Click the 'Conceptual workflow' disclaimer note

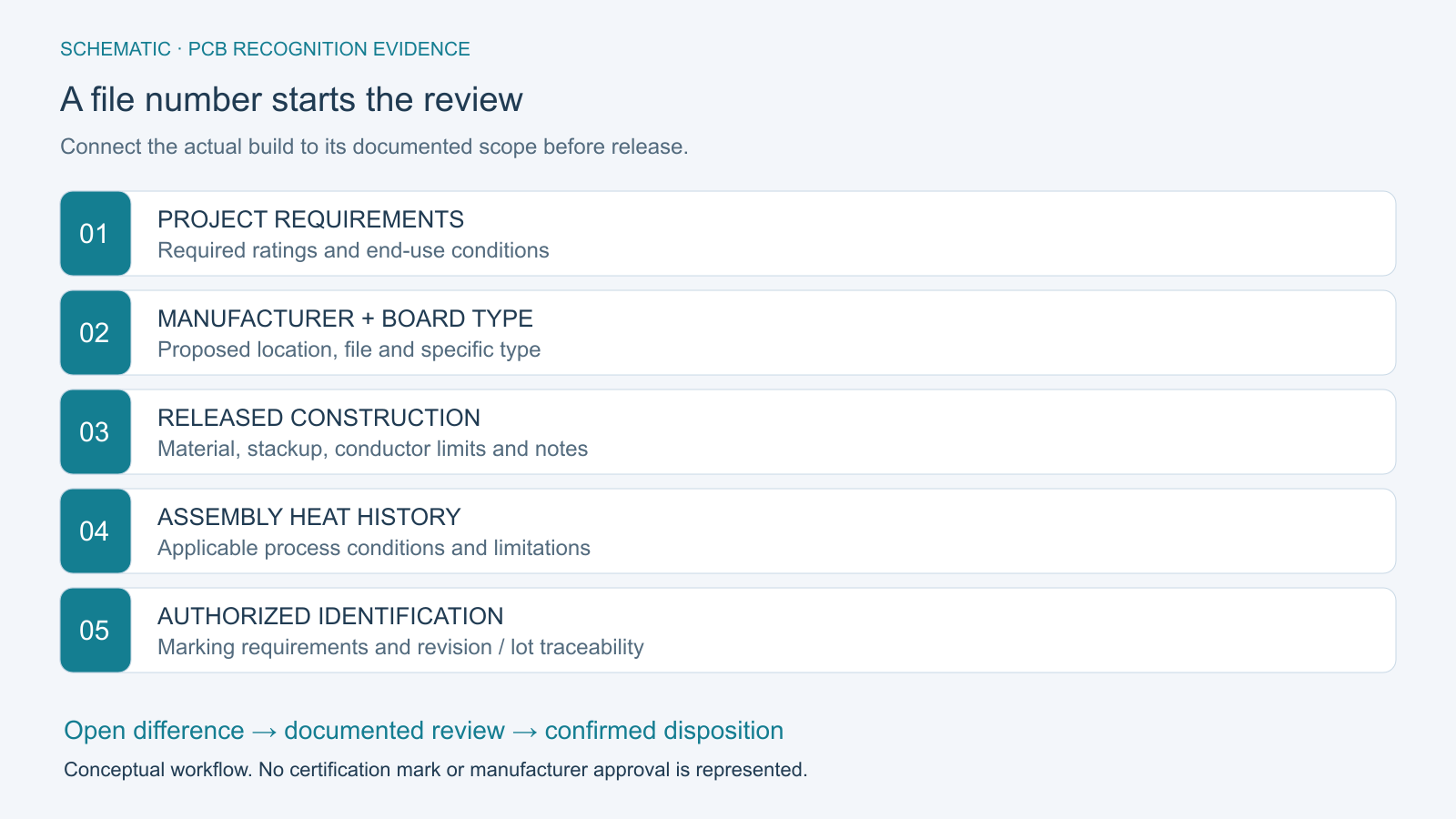[435, 770]
